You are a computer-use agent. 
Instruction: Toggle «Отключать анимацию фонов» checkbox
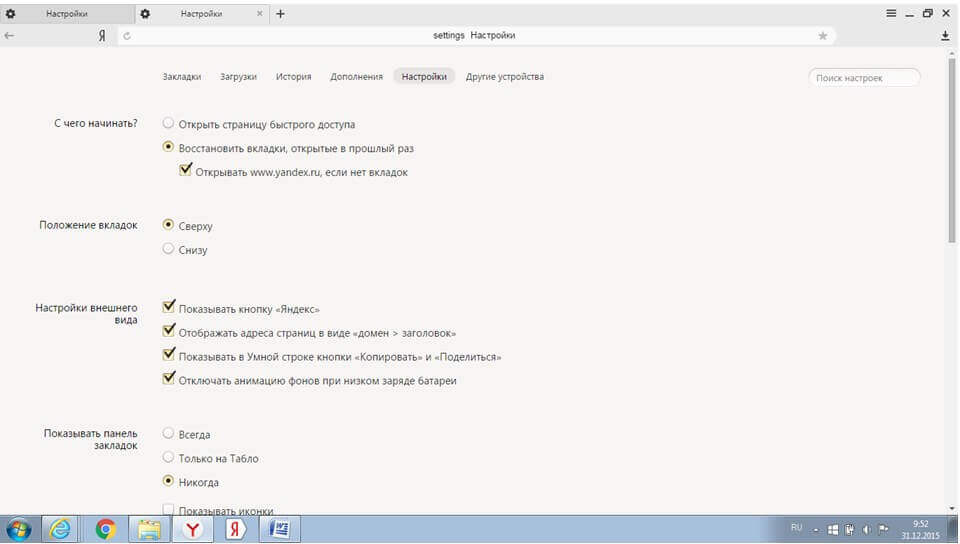[168, 380]
